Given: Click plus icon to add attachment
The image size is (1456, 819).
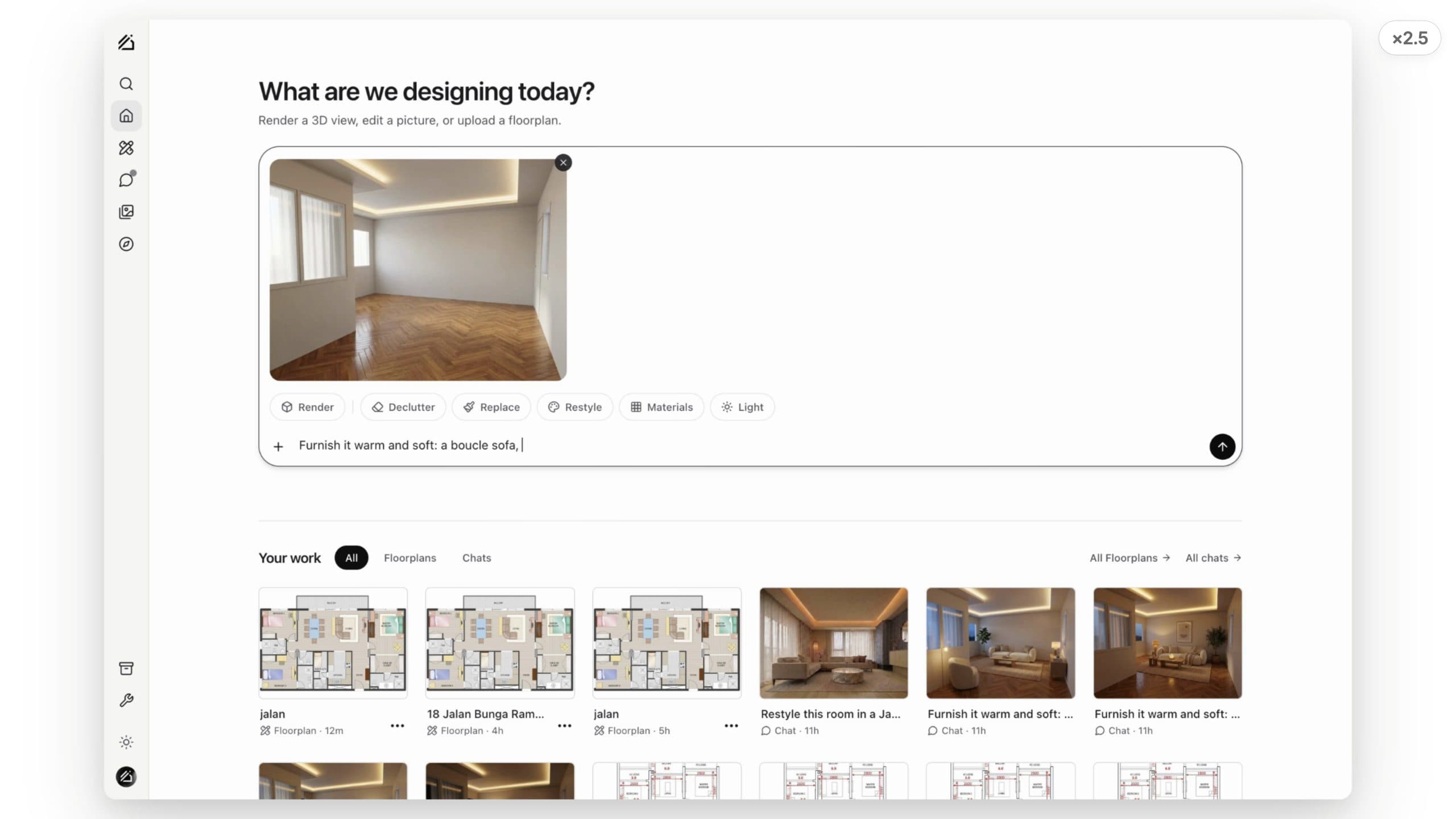Looking at the screenshot, I should click(278, 446).
